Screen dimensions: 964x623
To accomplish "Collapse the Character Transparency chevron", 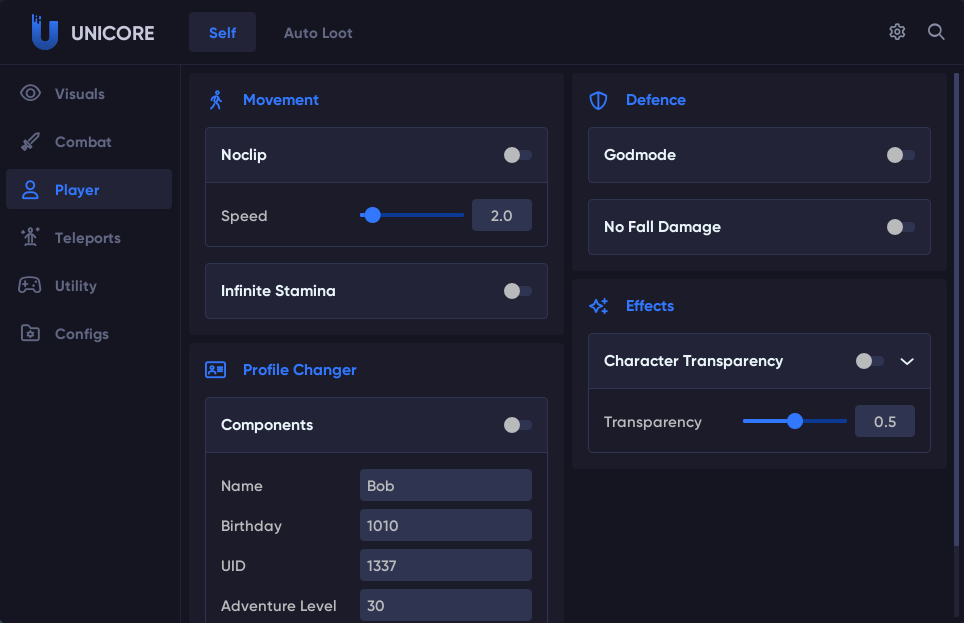I will point(907,361).
